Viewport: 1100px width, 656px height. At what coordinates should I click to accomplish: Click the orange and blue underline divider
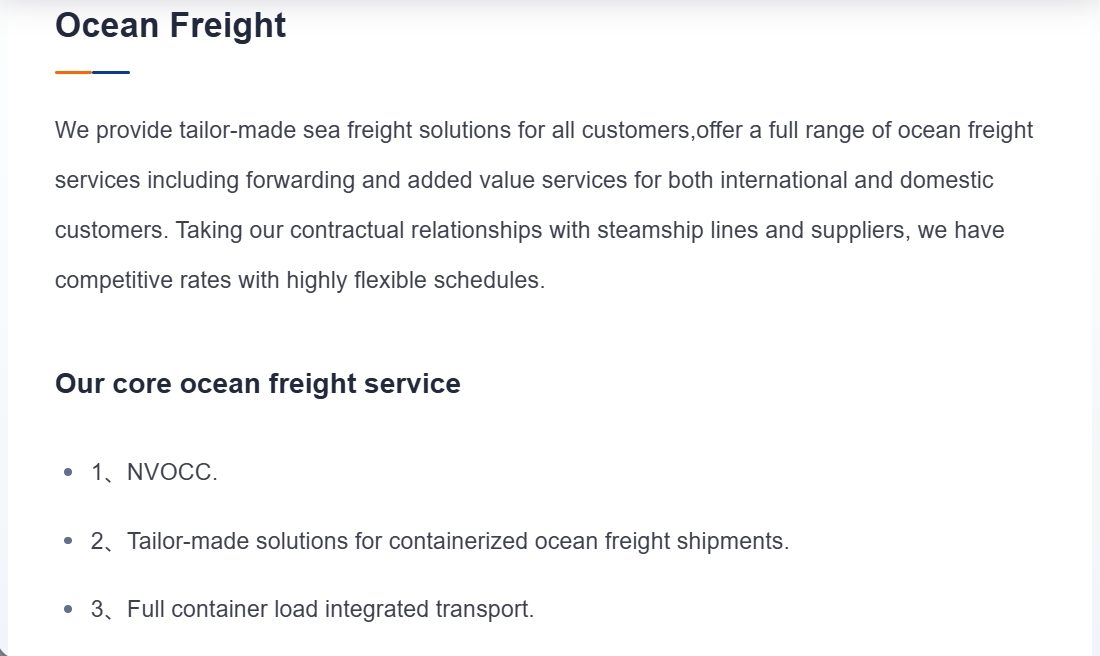click(x=93, y=72)
